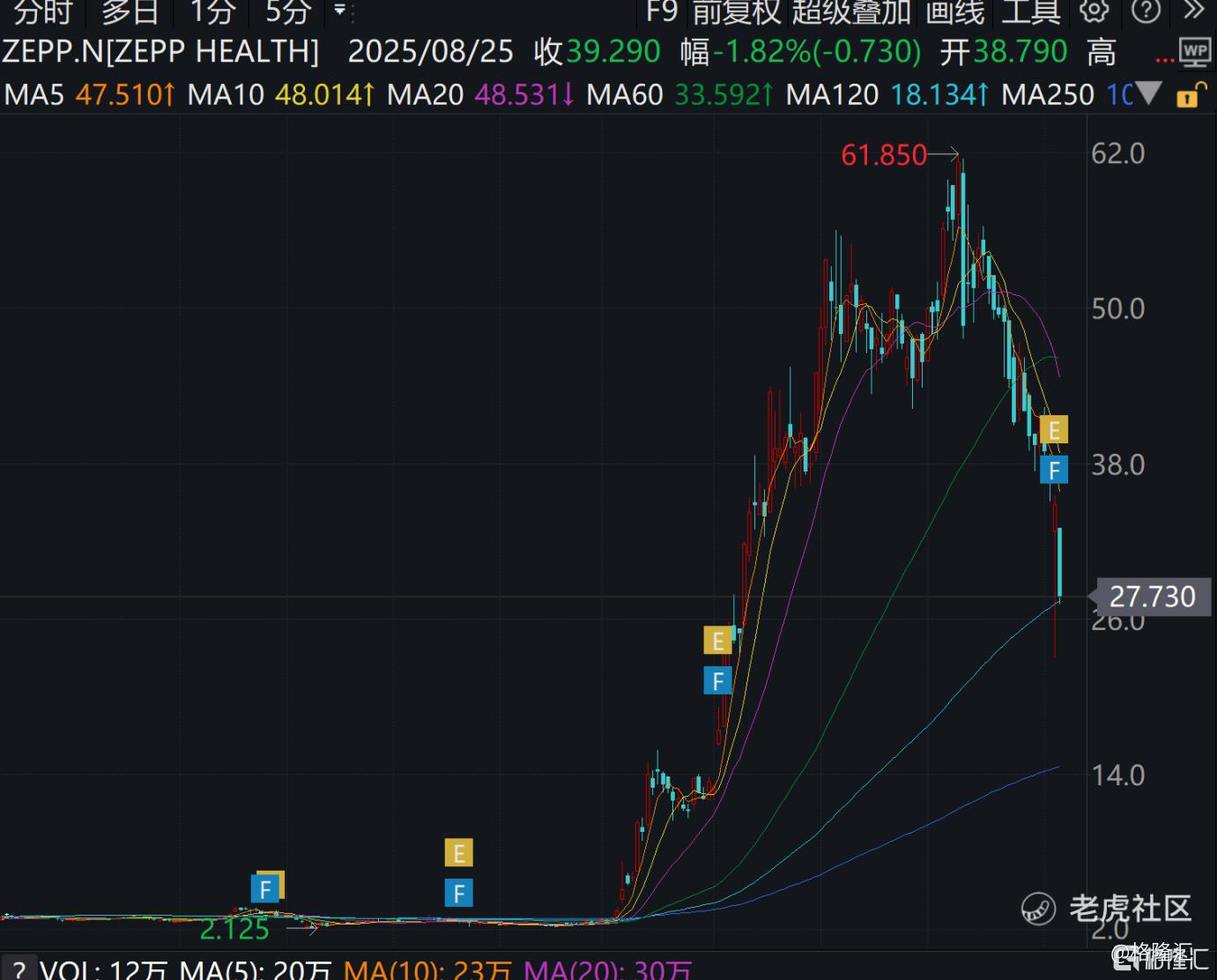
Task: Click the 14.0 price axis label
Action: coord(1117,776)
